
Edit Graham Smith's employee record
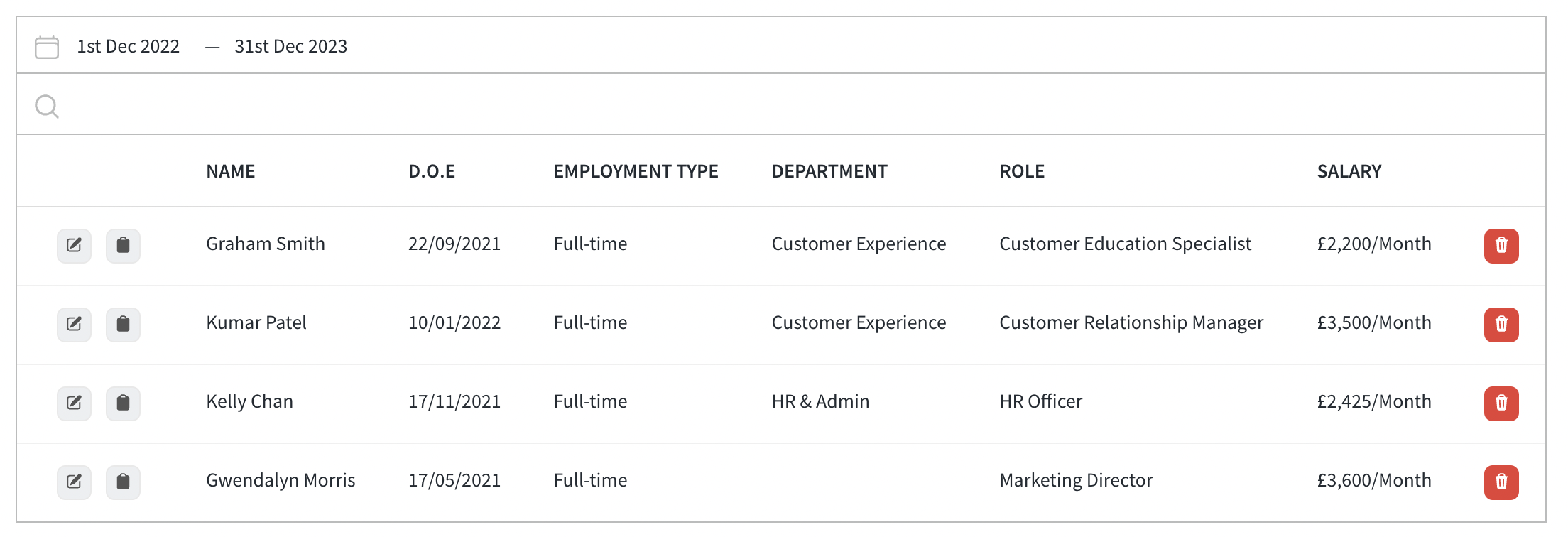pyautogui.click(x=74, y=246)
